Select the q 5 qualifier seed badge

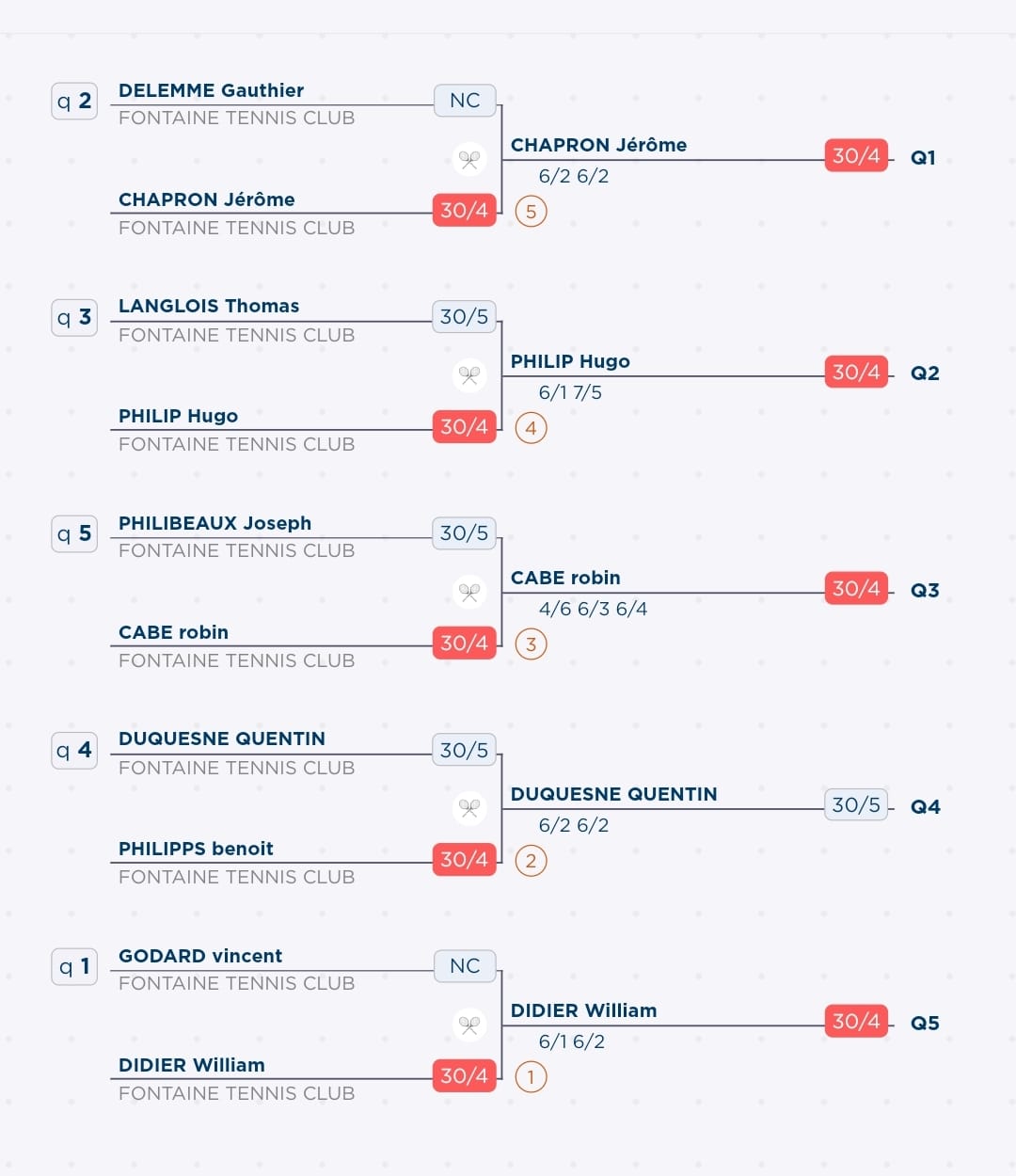pos(74,533)
